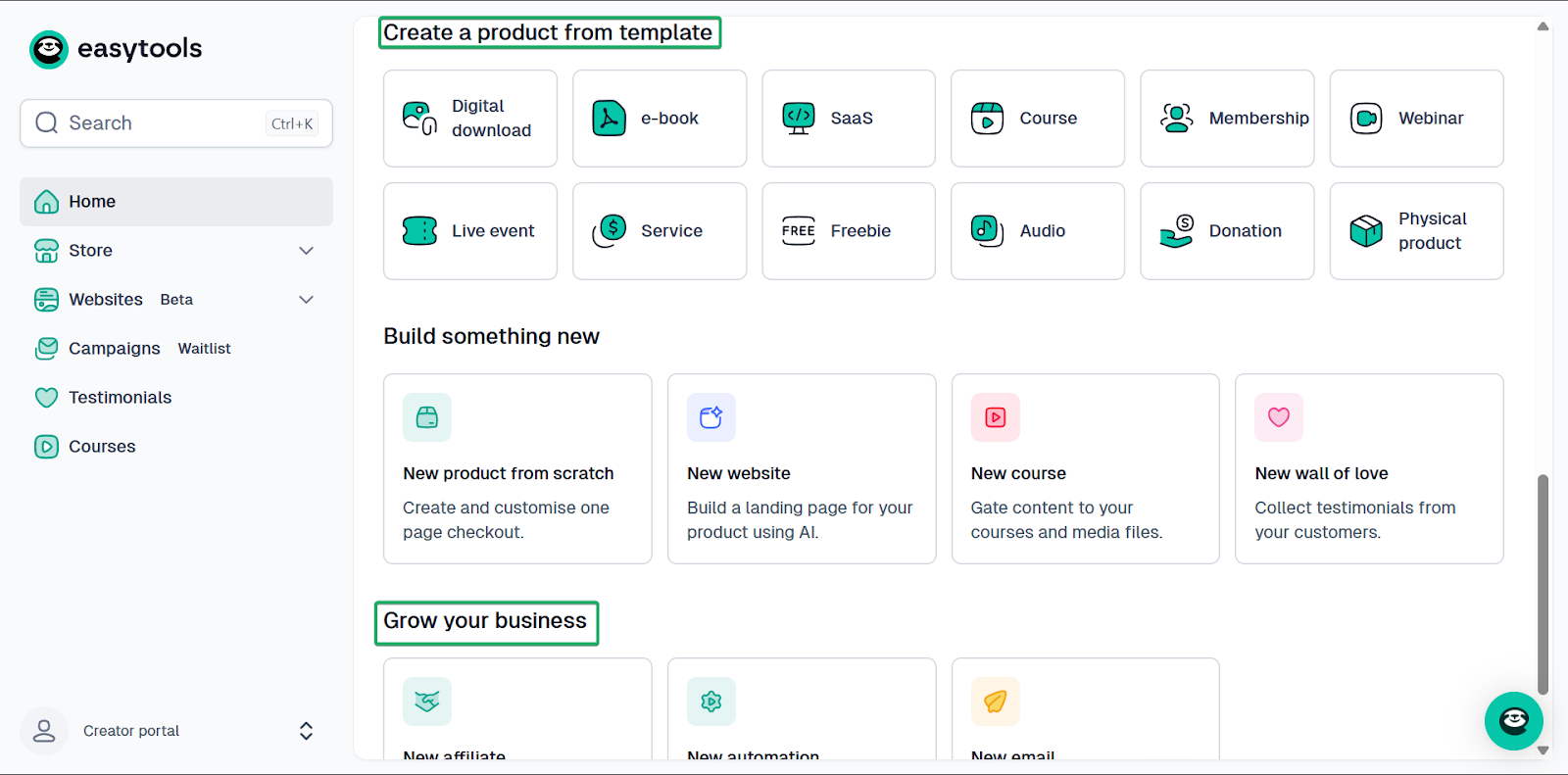Click the New product from scratch title

pyautogui.click(x=508, y=473)
